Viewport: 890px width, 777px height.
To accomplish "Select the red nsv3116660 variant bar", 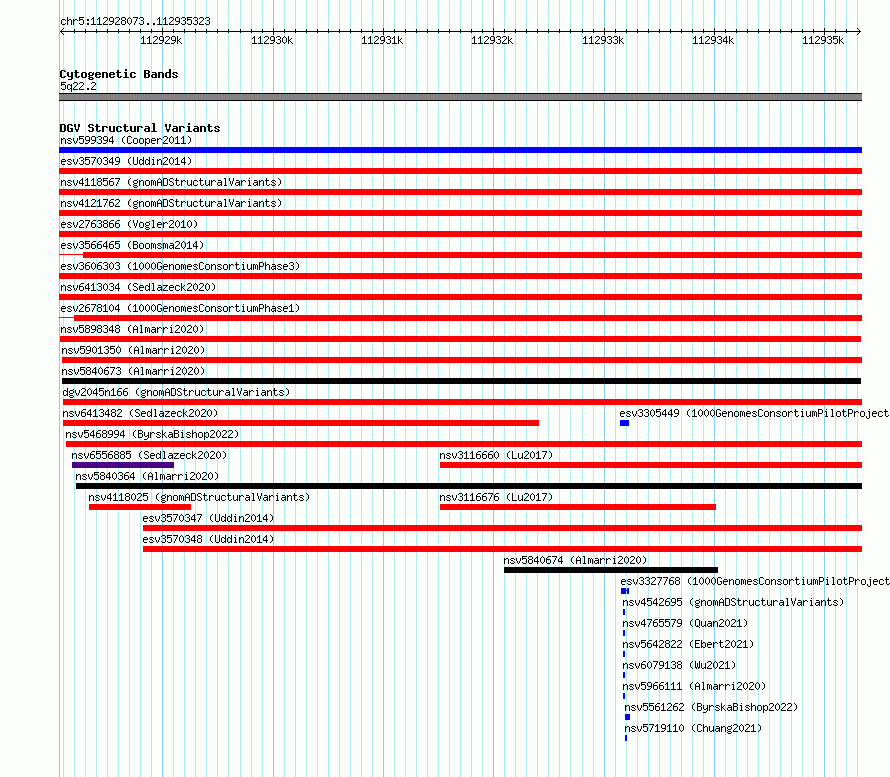I will (651, 465).
